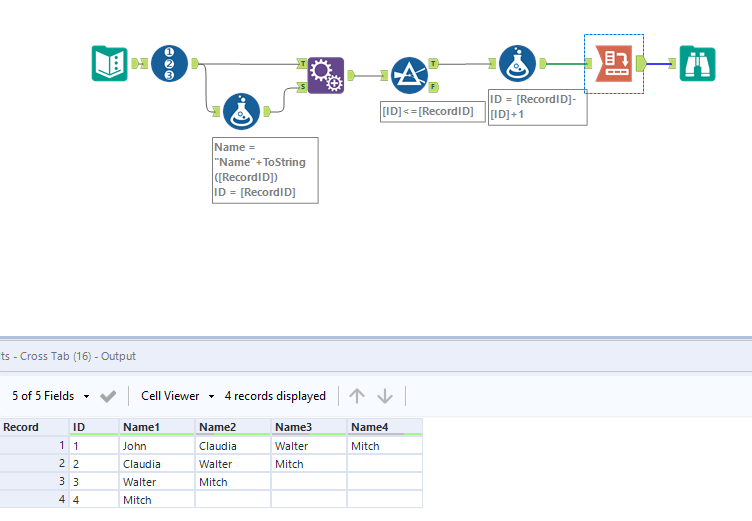Click the Cross Tab (16) - Output title
The image size is (752, 521).
pos(78,356)
